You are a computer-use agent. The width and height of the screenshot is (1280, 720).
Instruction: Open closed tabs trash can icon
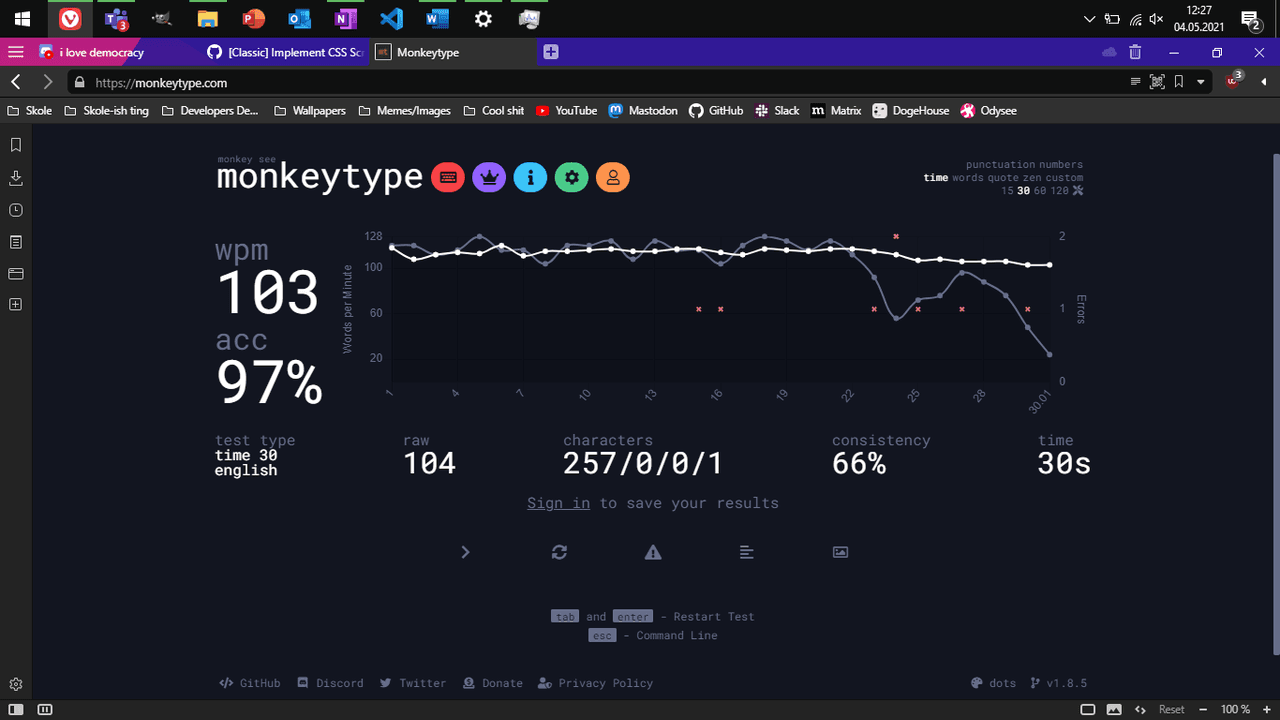[x=1135, y=52]
